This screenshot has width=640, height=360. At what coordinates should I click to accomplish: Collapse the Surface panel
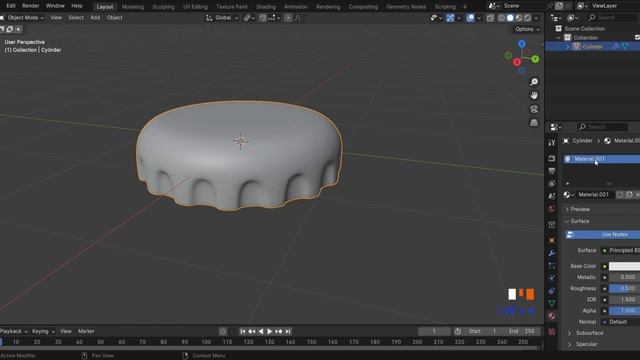(580, 221)
